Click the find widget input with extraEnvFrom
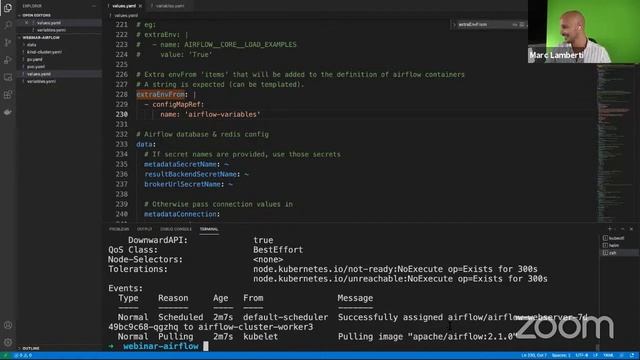 tap(483, 24)
